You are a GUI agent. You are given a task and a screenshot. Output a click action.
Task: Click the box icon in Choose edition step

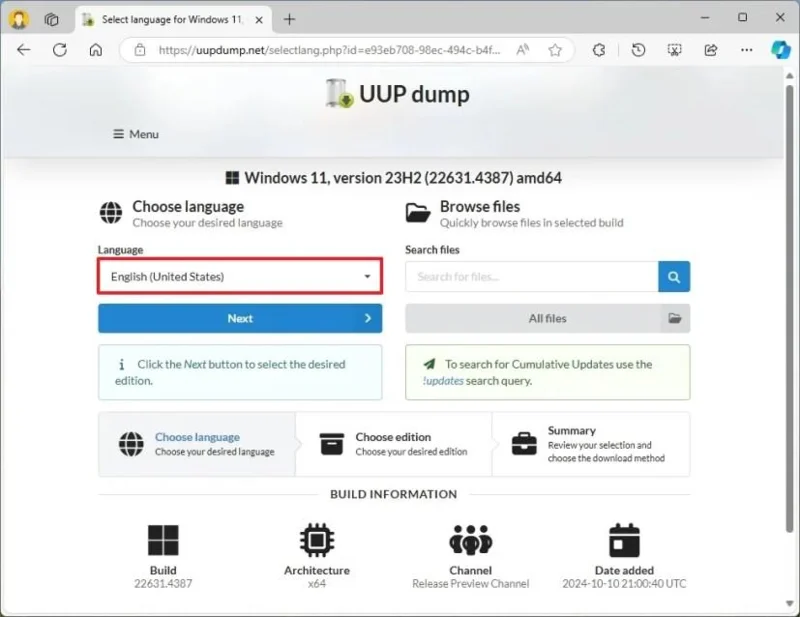click(332, 443)
